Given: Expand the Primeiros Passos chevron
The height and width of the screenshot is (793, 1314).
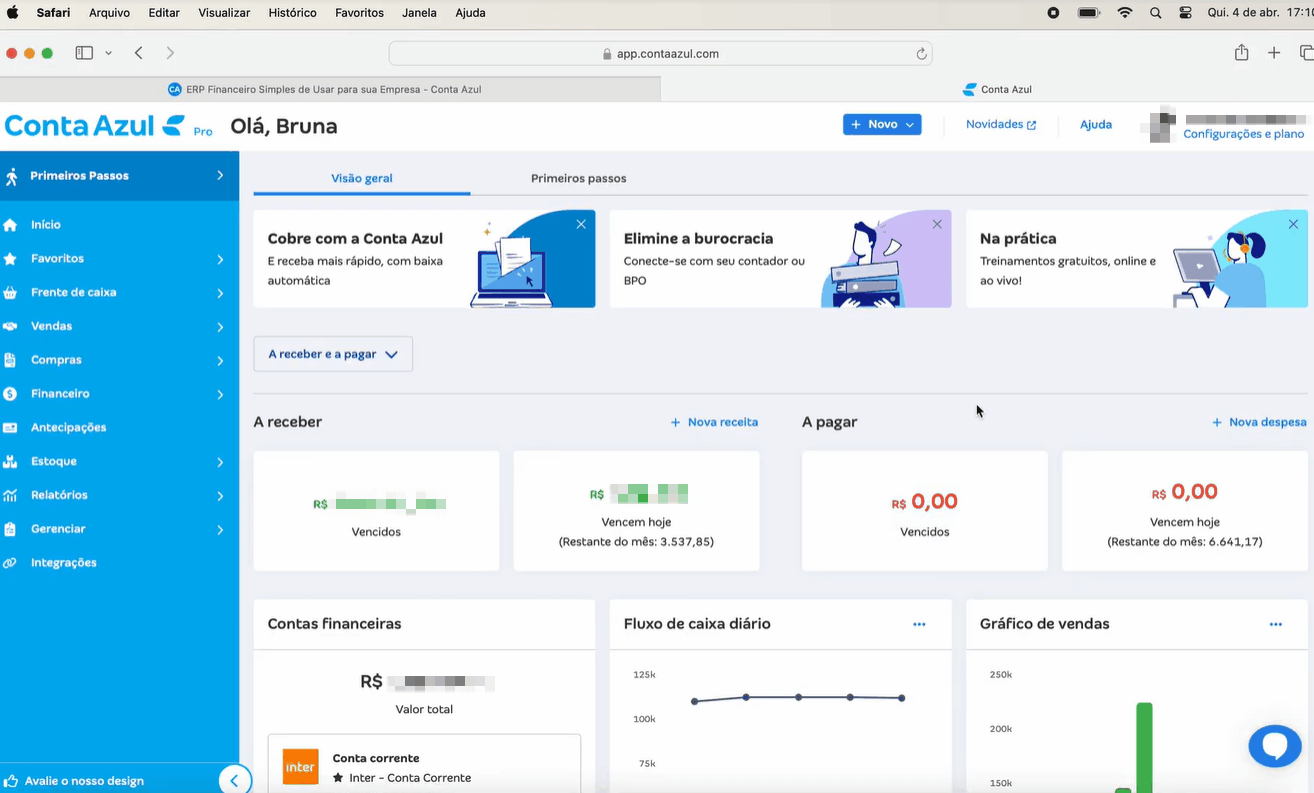Looking at the screenshot, I should (x=220, y=176).
